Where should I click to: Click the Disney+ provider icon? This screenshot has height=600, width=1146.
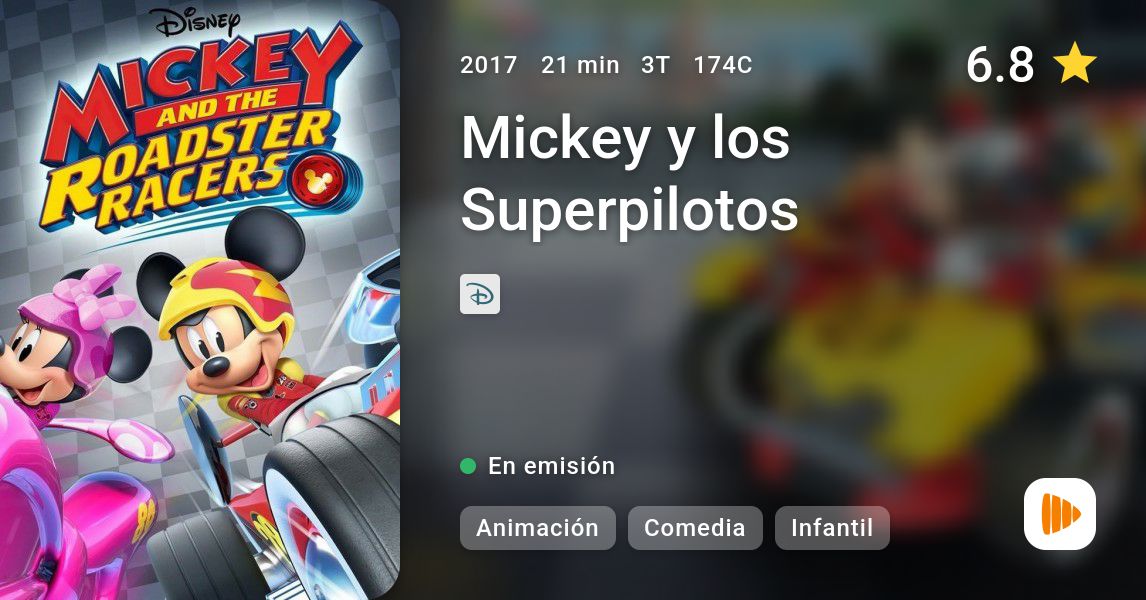coord(479,294)
